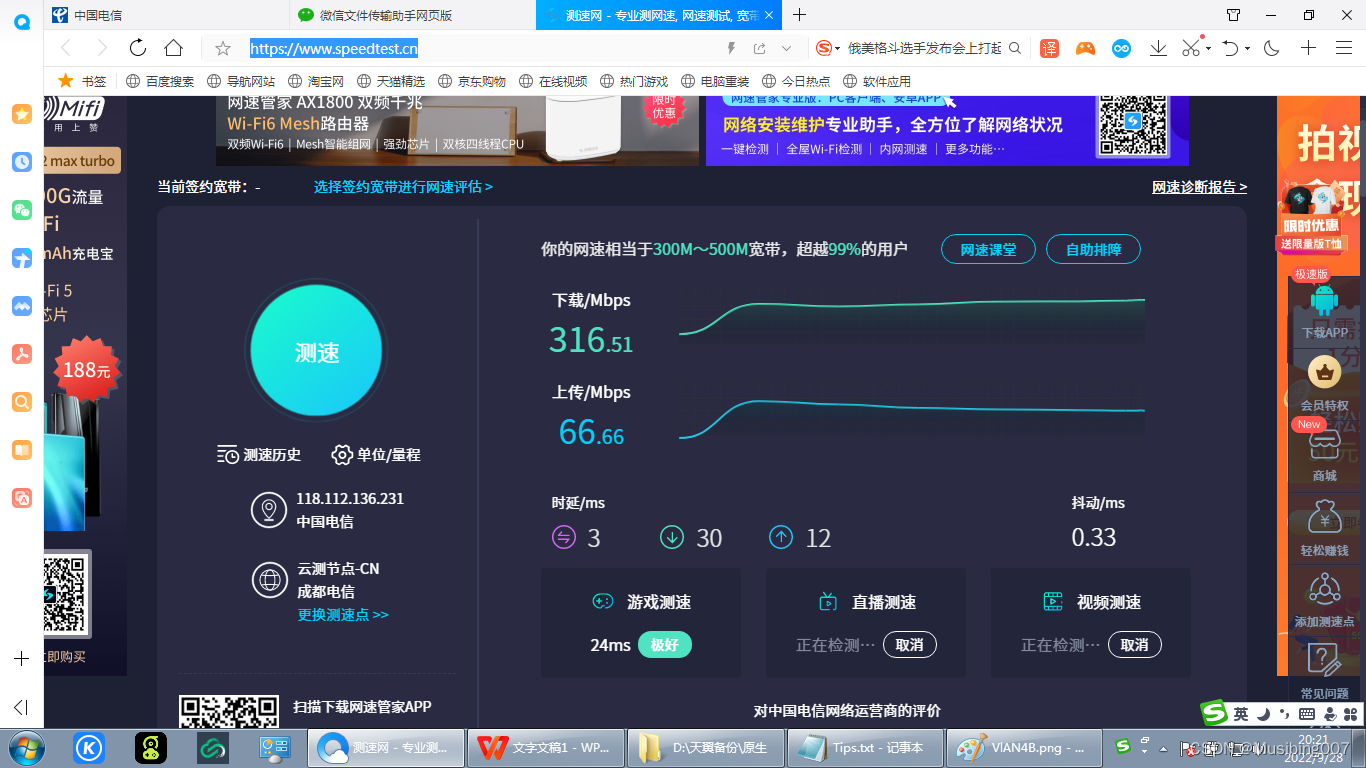
Task: Click the 游戏测速 gamepad icon
Action: point(603,602)
